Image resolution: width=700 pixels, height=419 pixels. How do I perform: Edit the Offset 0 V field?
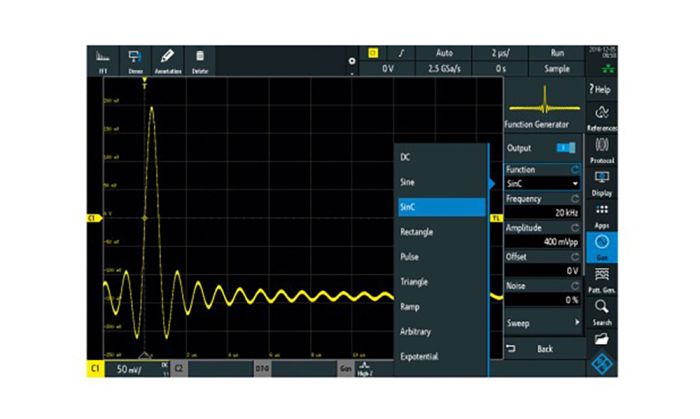[542, 270]
